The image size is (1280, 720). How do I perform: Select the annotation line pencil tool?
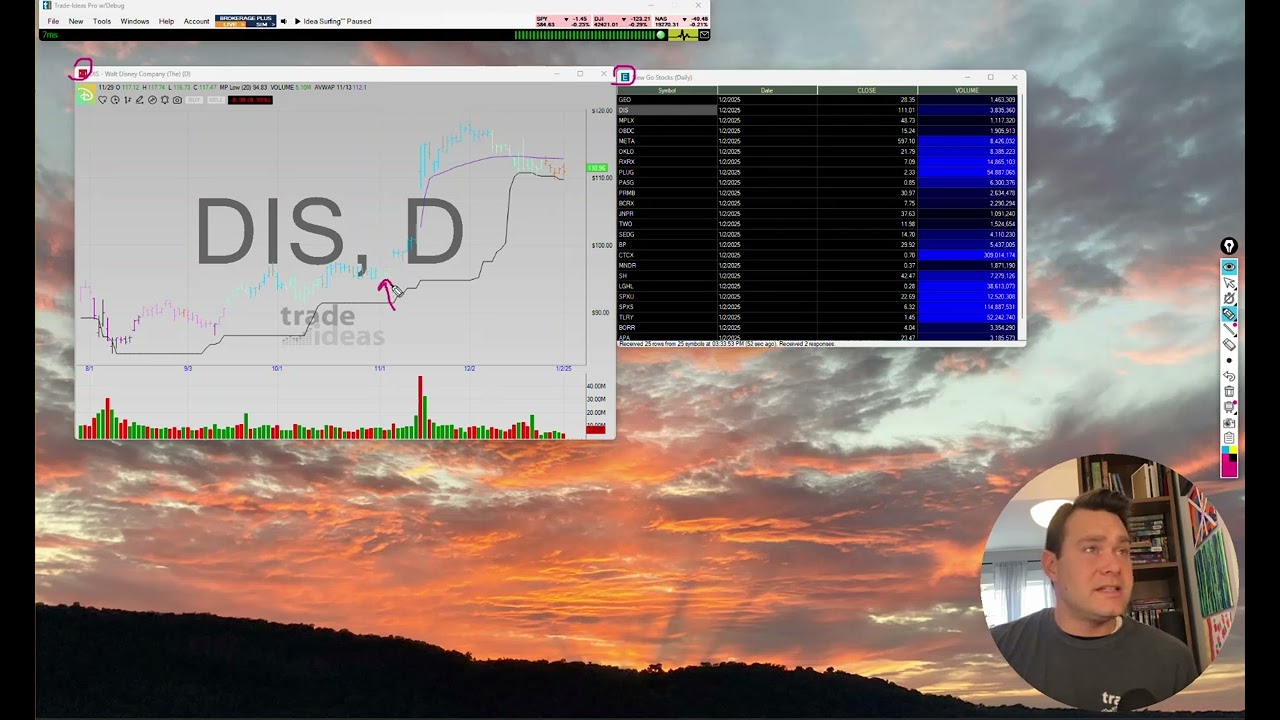coord(1229,329)
